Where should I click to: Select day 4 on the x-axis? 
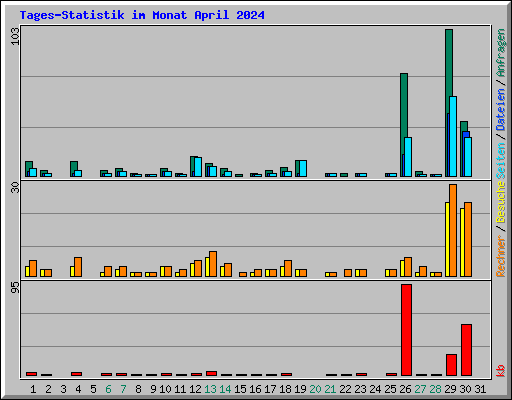tap(78, 389)
